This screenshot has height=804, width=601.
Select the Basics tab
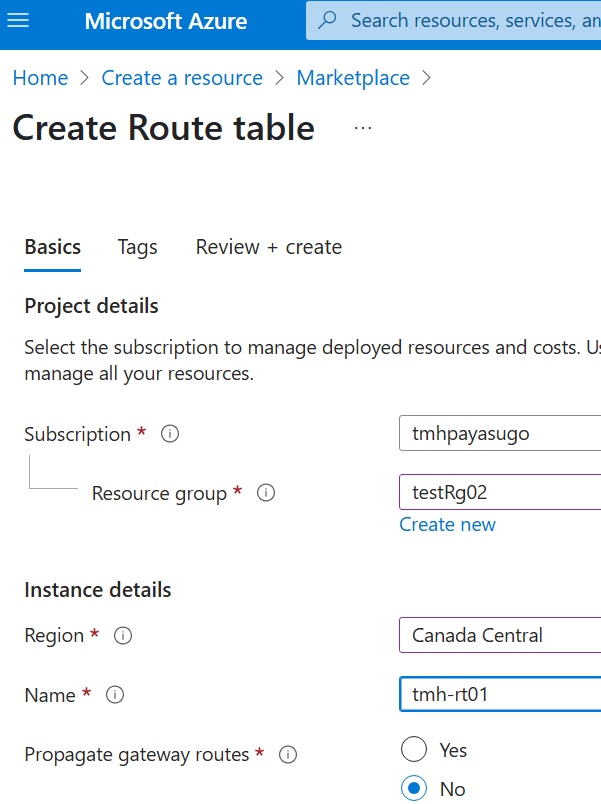coord(53,247)
